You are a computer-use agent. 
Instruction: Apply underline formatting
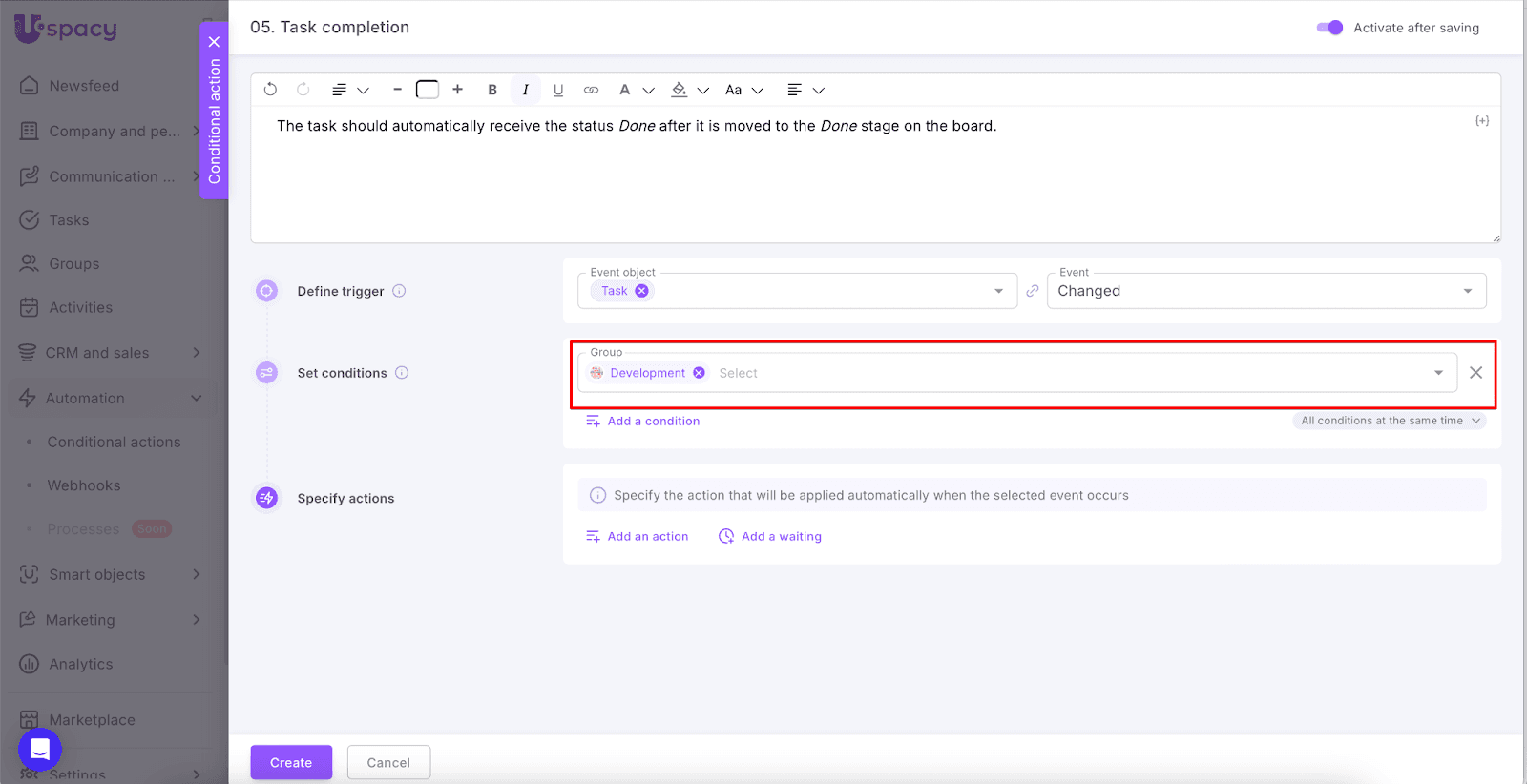point(558,90)
